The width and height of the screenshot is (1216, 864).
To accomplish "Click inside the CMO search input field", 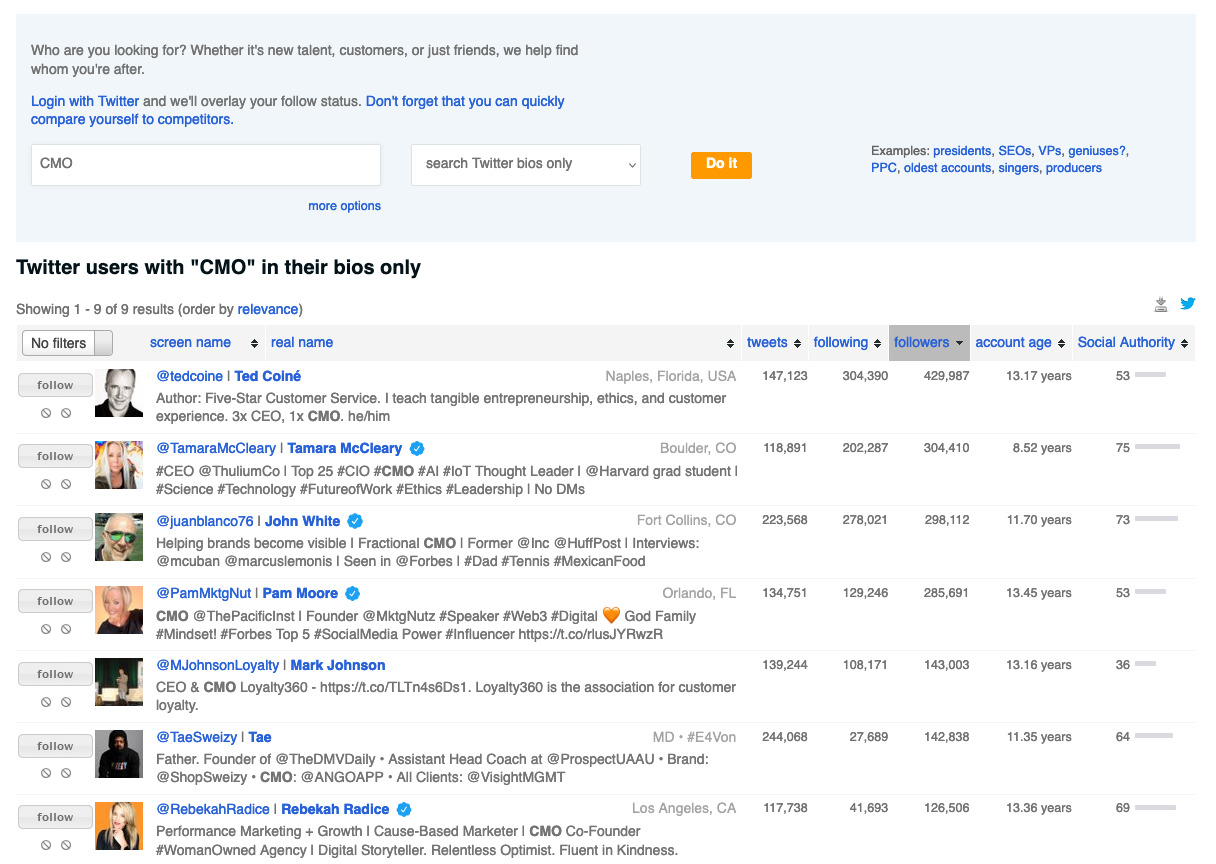I will click(x=205, y=164).
